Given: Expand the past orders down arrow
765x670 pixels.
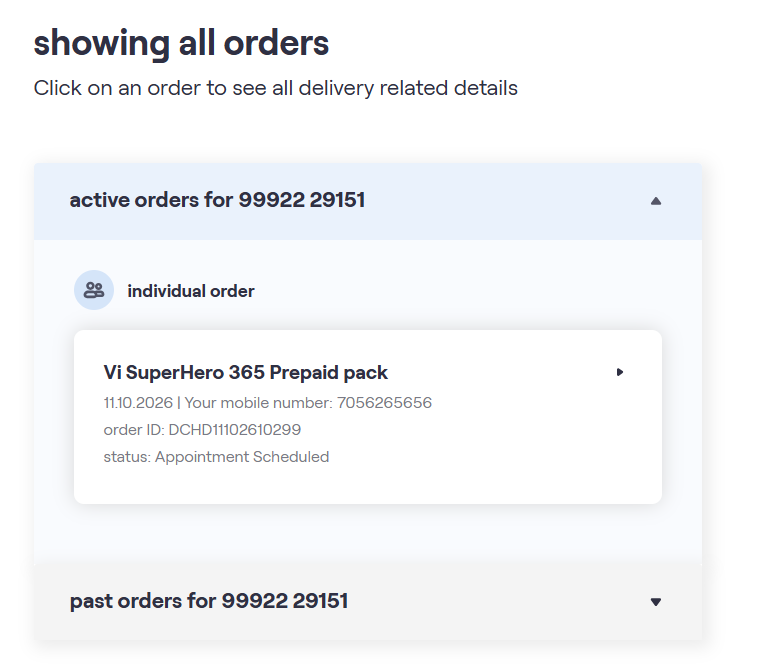Looking at the screenshot, I should tap(656, 602).
